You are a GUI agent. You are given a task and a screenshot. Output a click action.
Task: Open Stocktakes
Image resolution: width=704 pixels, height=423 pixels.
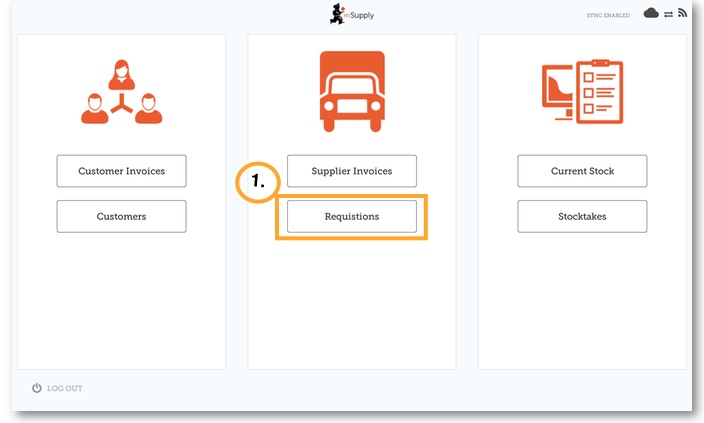click(x=582, y=216)
